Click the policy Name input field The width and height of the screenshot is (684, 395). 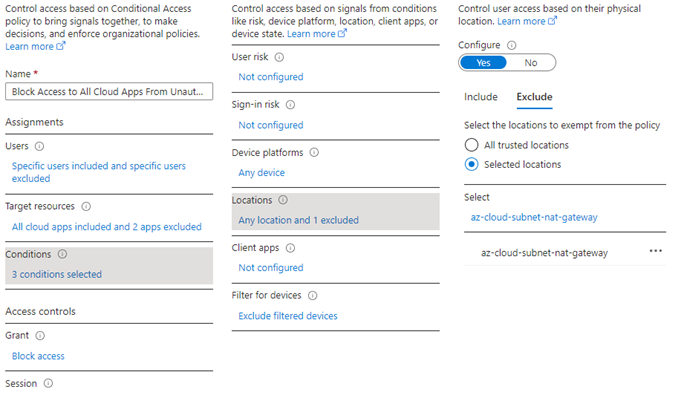click(x=109, y=92)
